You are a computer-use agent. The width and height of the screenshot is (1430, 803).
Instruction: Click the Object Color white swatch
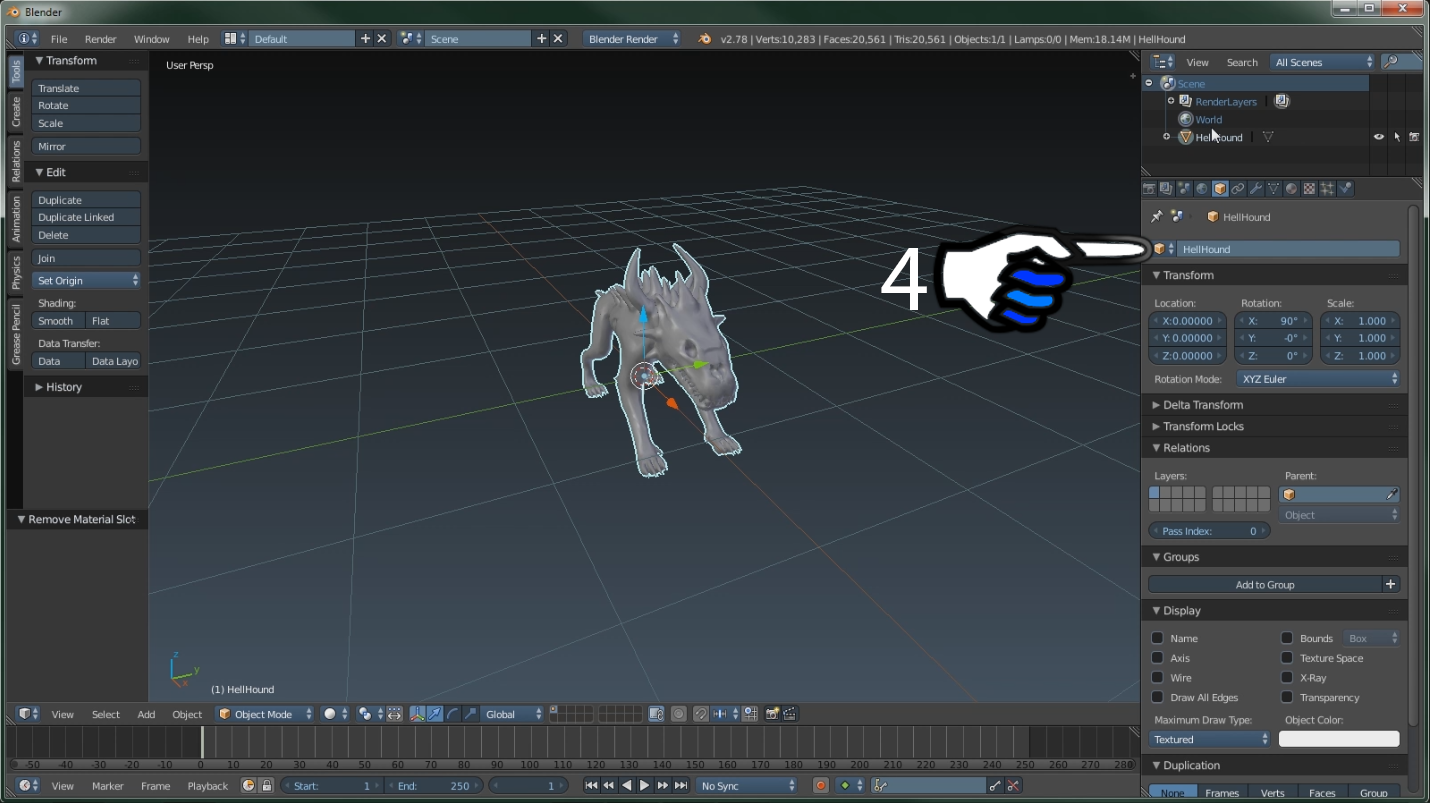[x=1339, y=739]
